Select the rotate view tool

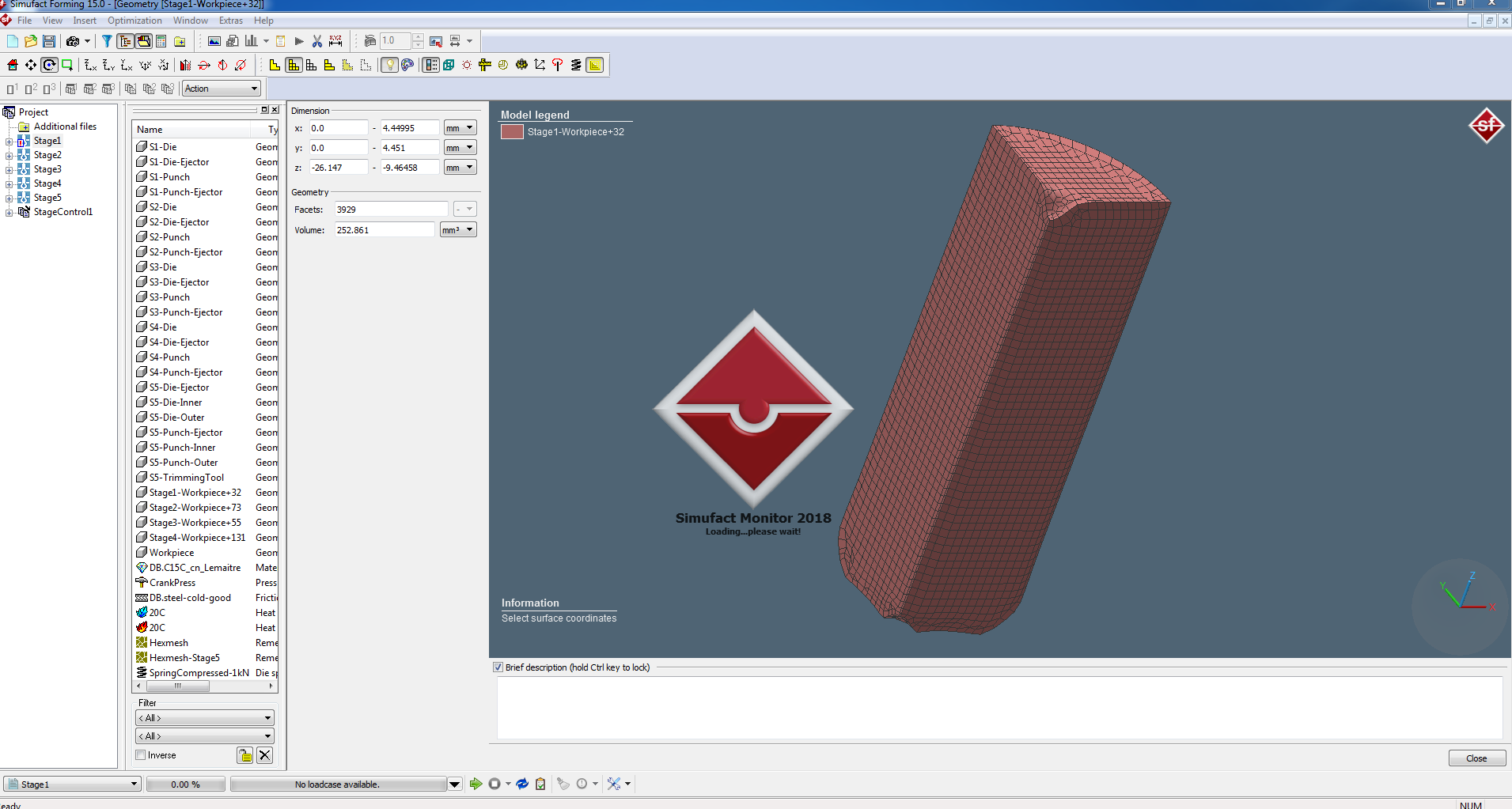(x=49, y=65)
